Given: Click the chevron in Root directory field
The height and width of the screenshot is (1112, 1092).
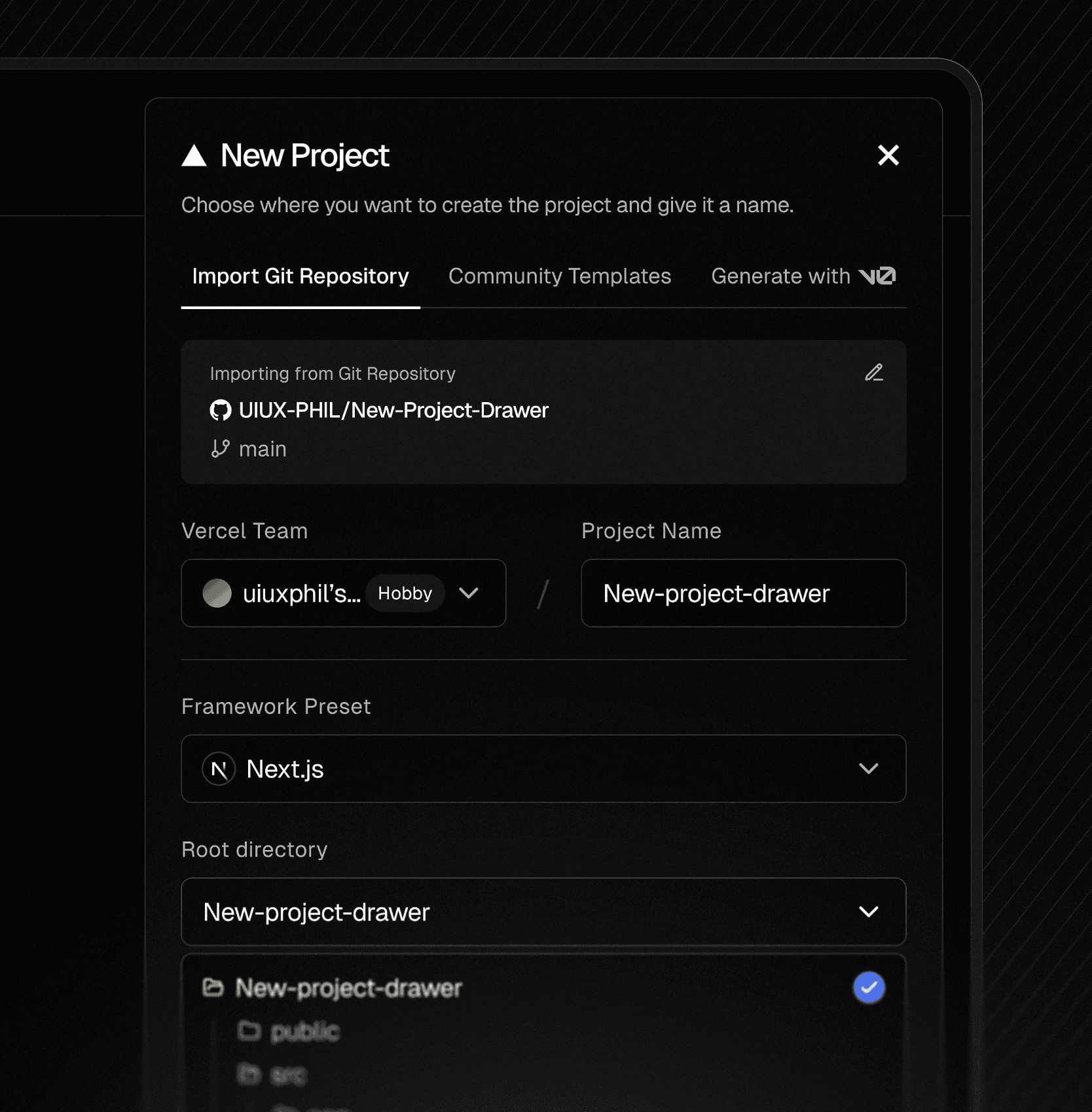Looking at the screenshot, I should (869, 912).
